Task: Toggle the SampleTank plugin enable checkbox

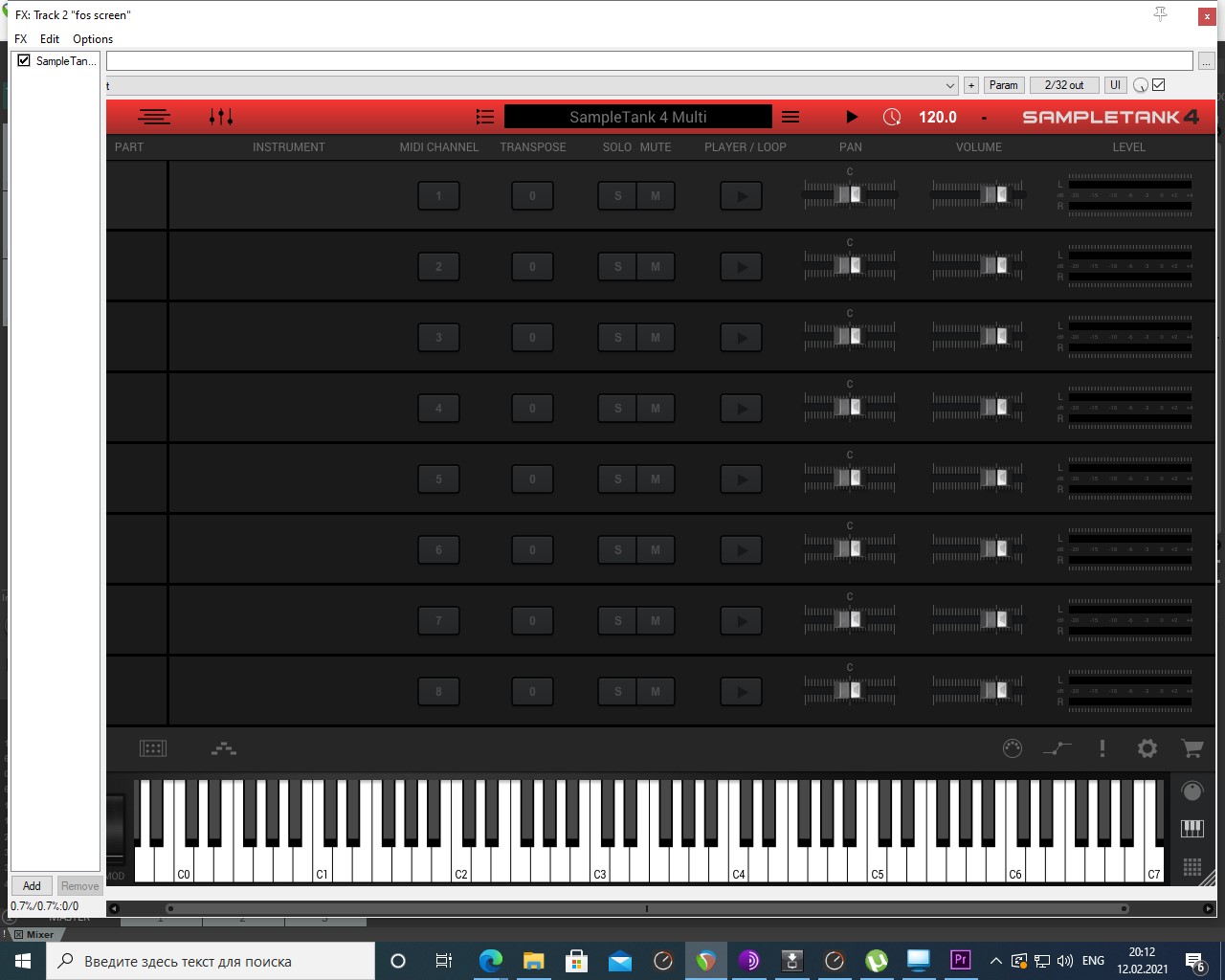Action: (24, 60)
